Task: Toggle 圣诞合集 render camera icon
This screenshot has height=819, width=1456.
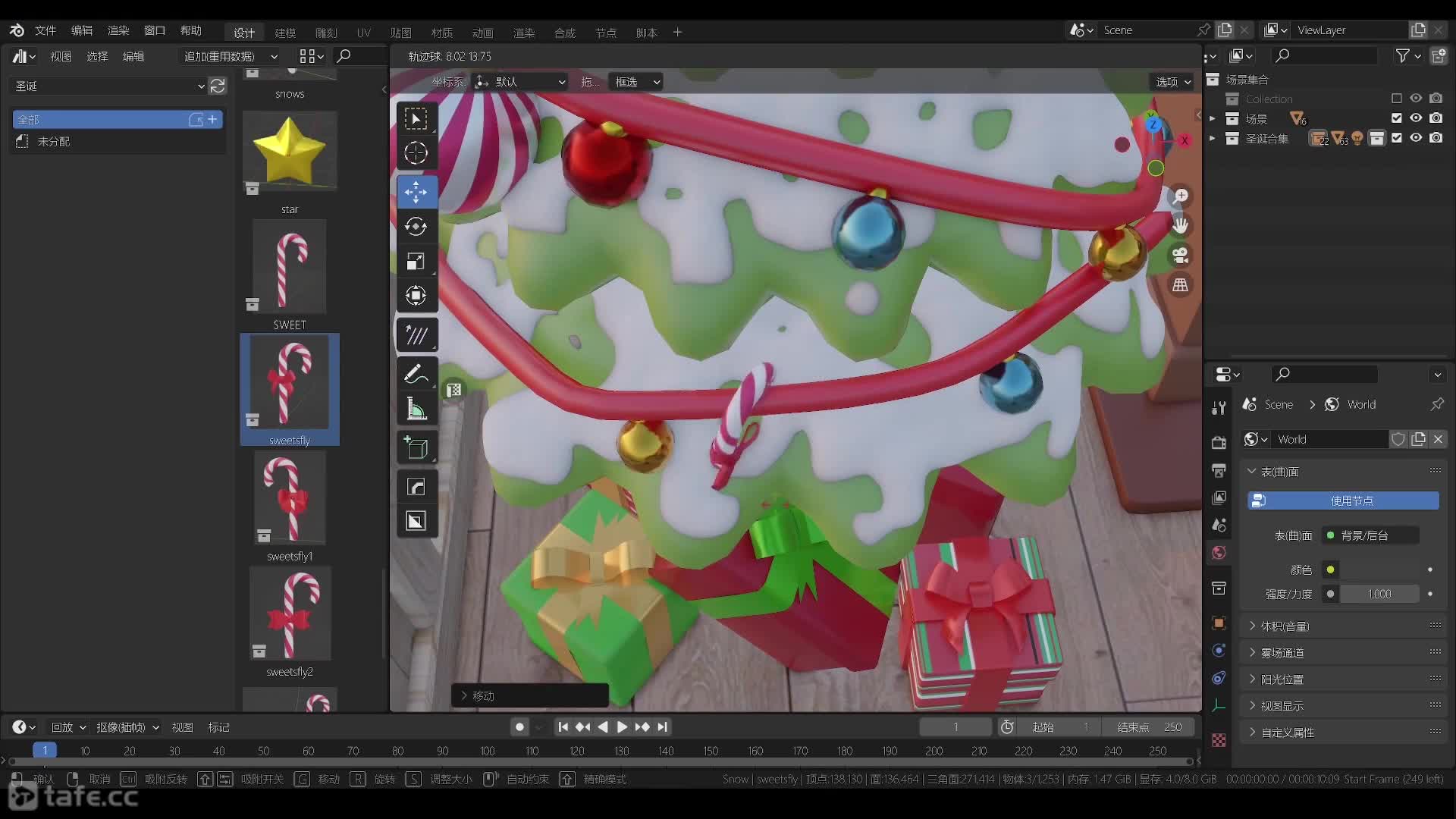Action: coord(1436,138)
